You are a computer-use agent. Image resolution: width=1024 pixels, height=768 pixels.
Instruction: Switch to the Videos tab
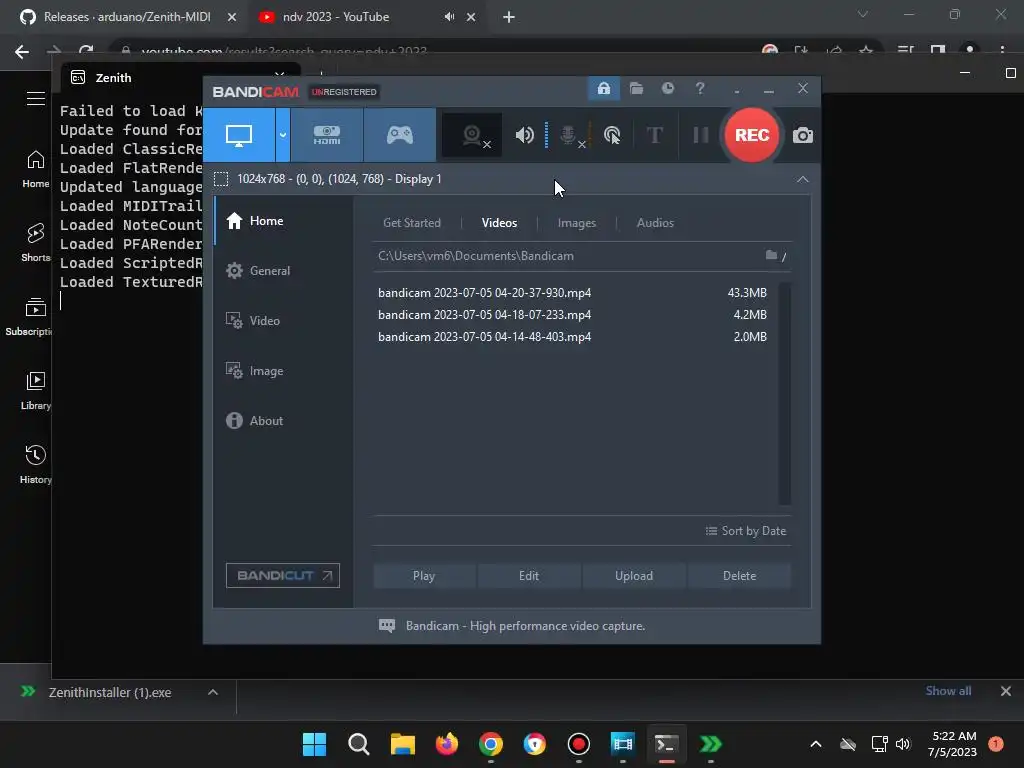pos(499,223)
